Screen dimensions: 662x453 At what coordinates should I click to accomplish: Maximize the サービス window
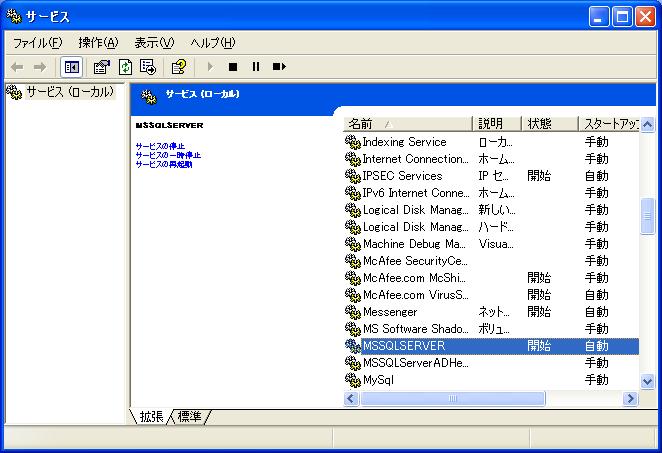pos(622,17)
